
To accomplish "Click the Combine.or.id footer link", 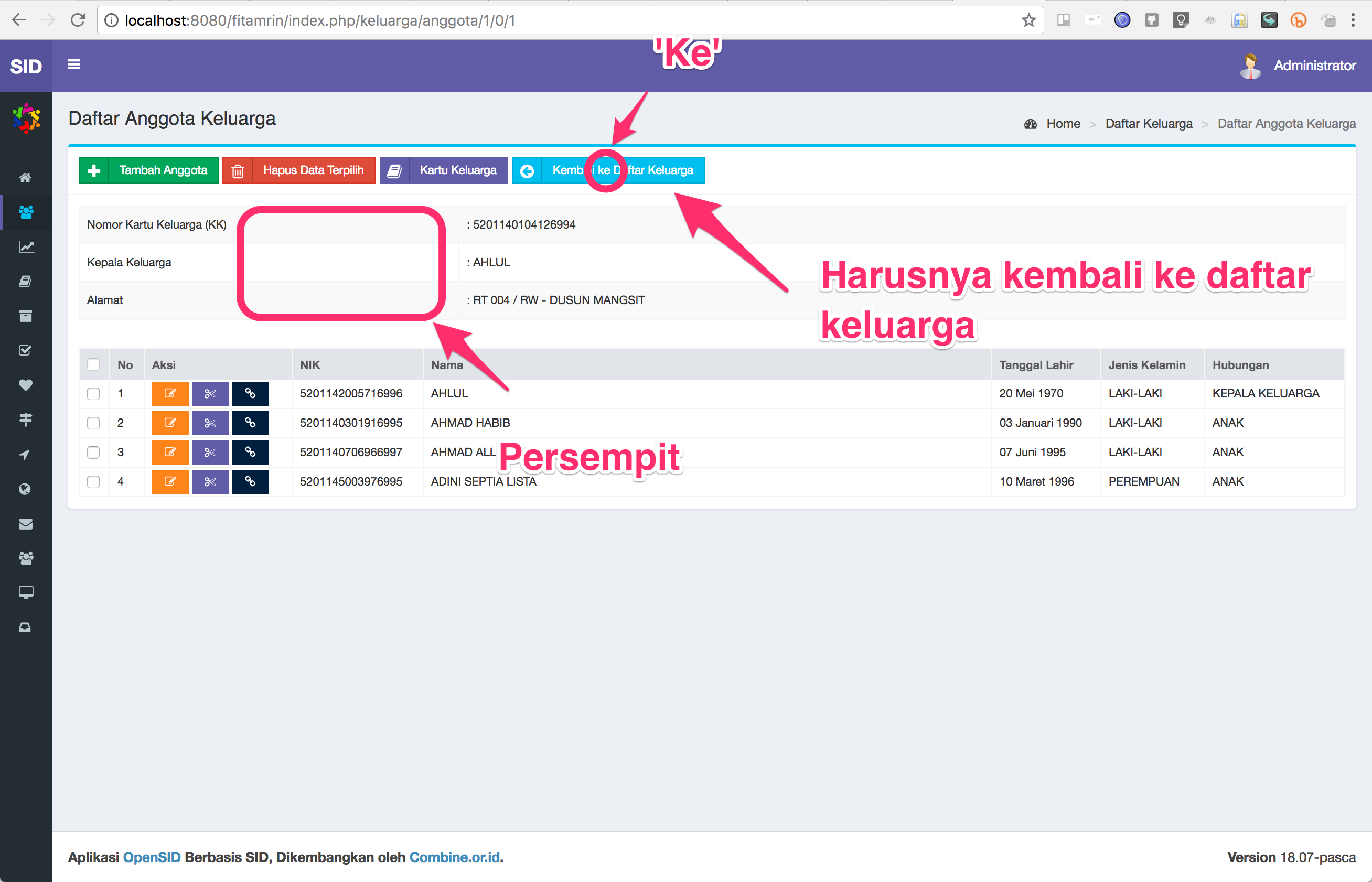I will click(x=454, y=857).
